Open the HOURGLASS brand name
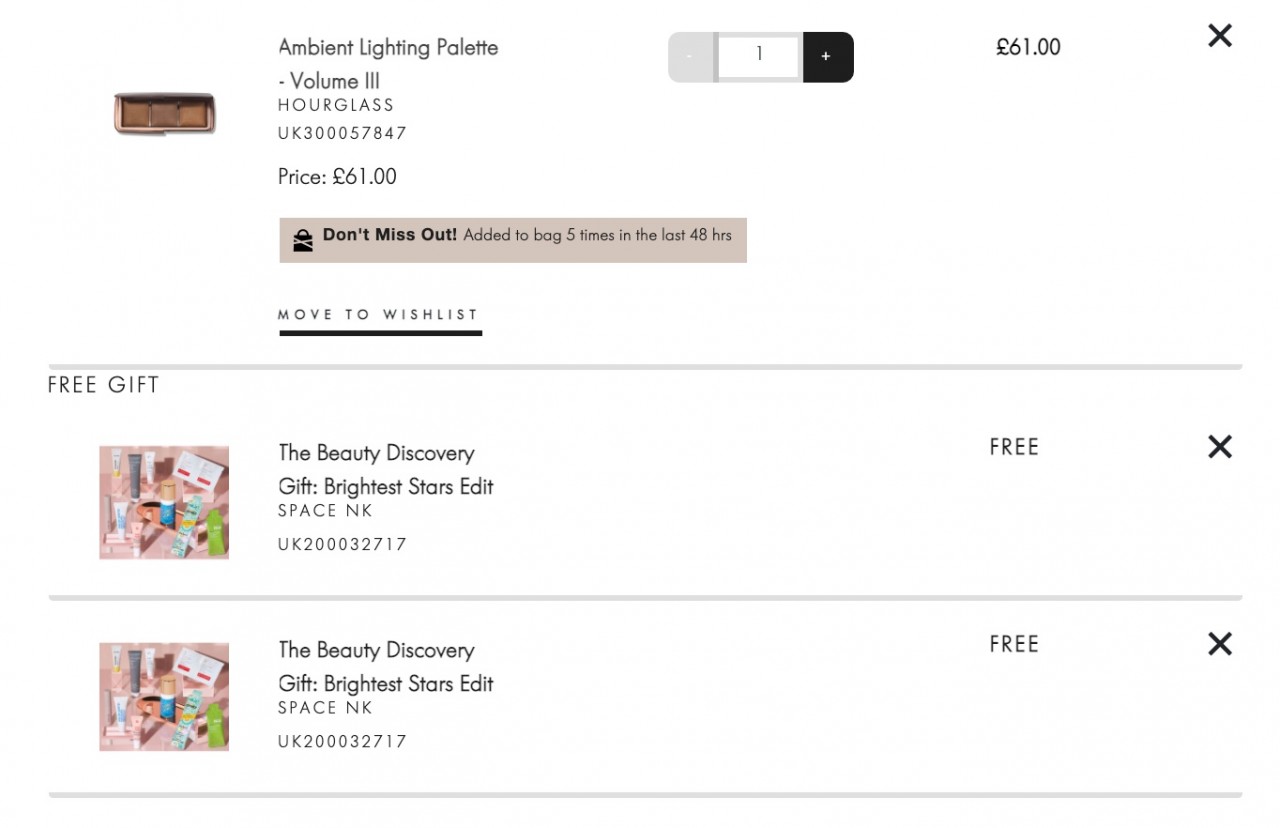This screenshot has width=1280, height=828. (x=336, y=105)
